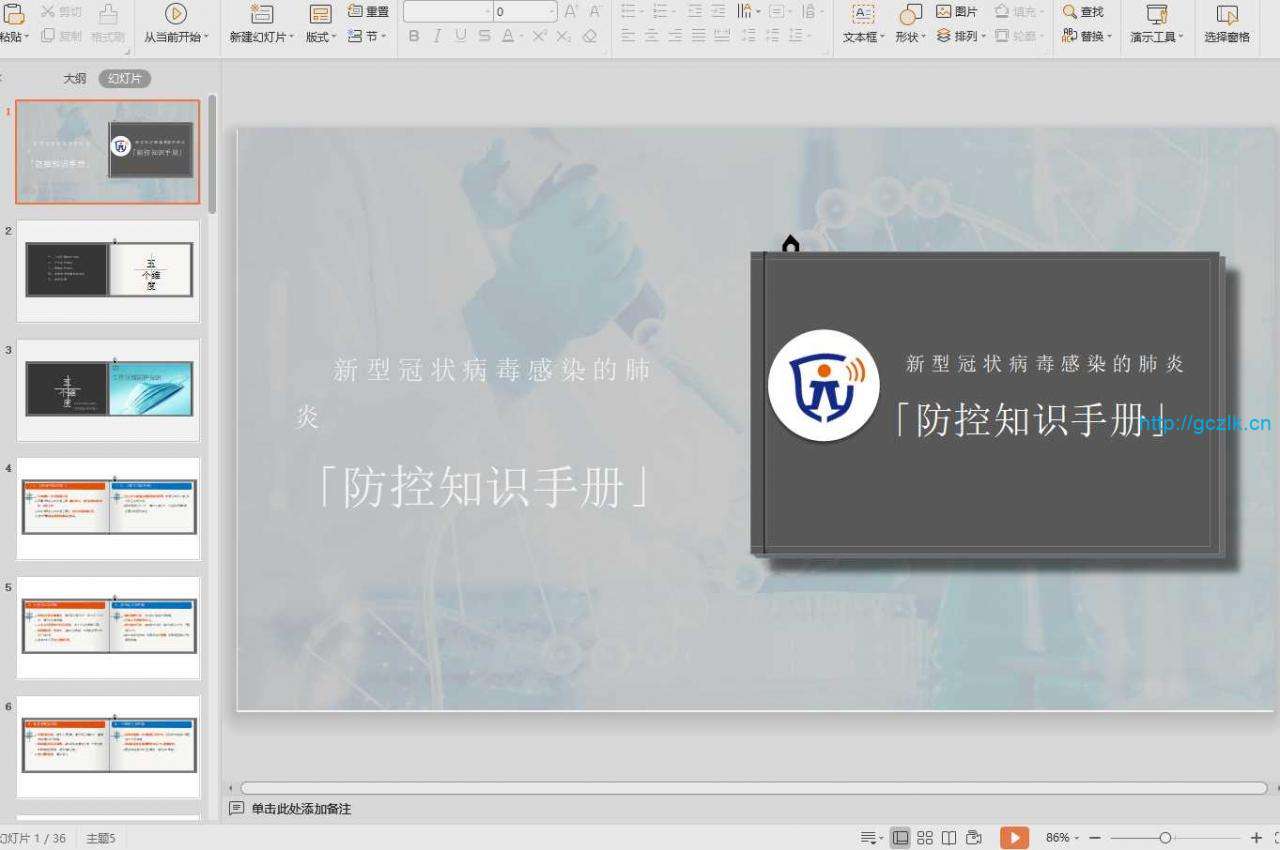Click the 新建幻灯片 new slide icon

pyautogui.click(x=261, y=14)
